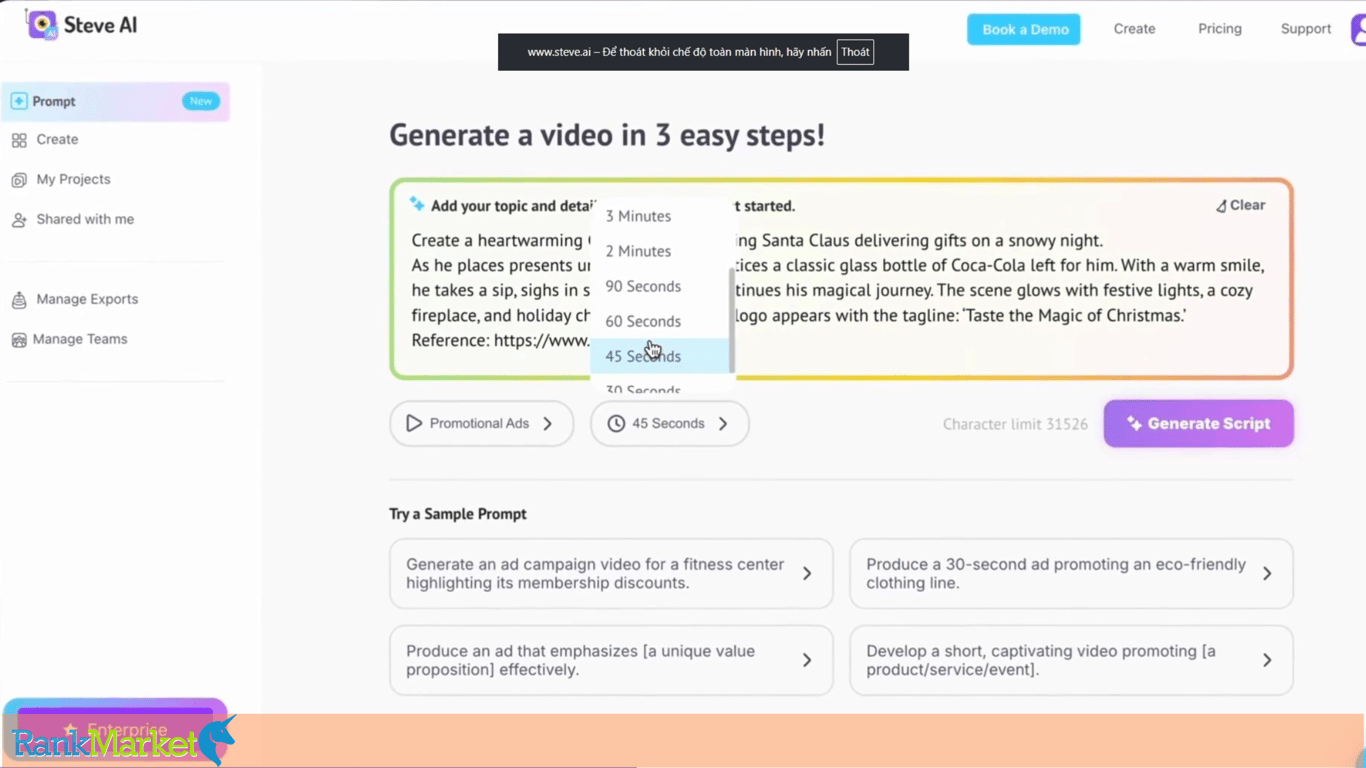Click Book a Demo button
The width and height of the screenshot is (1366, 768).
[1024, 29]
